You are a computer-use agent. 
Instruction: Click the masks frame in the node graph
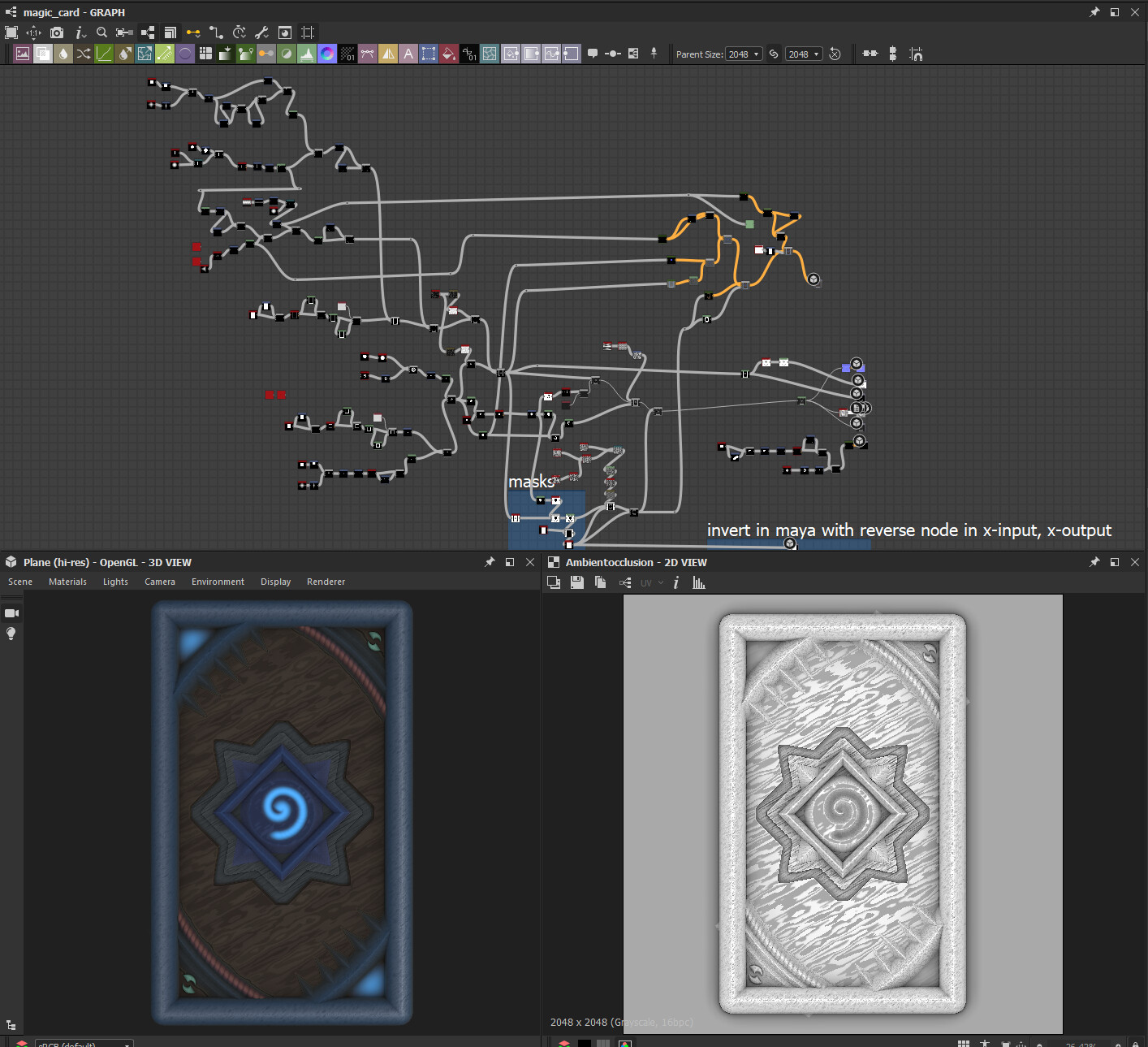[x=532, y=482]
